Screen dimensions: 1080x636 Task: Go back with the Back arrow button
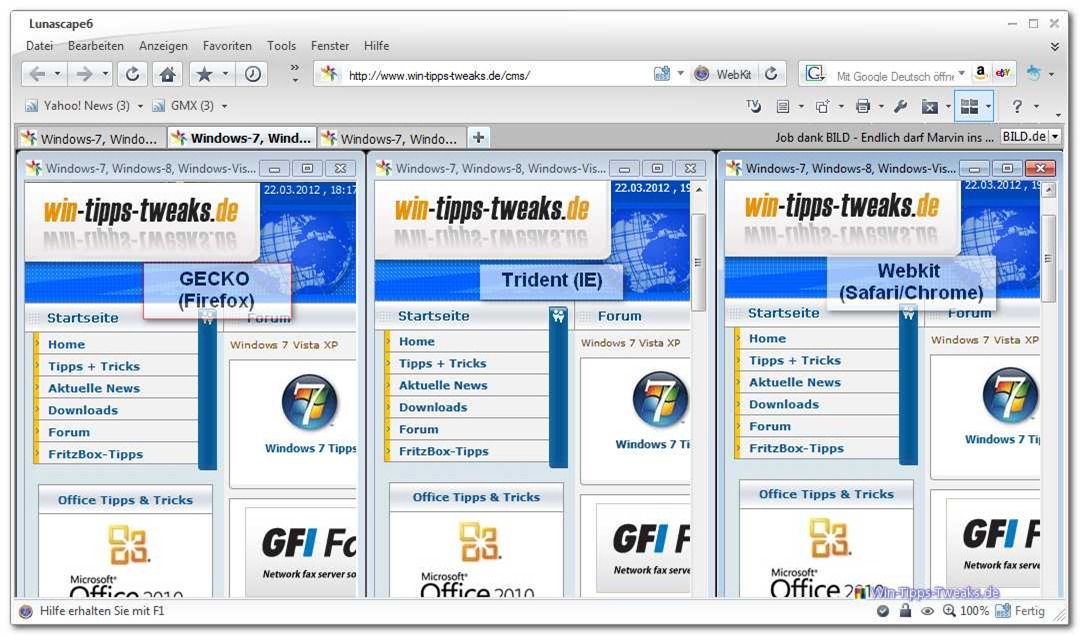tap(37, 74)
